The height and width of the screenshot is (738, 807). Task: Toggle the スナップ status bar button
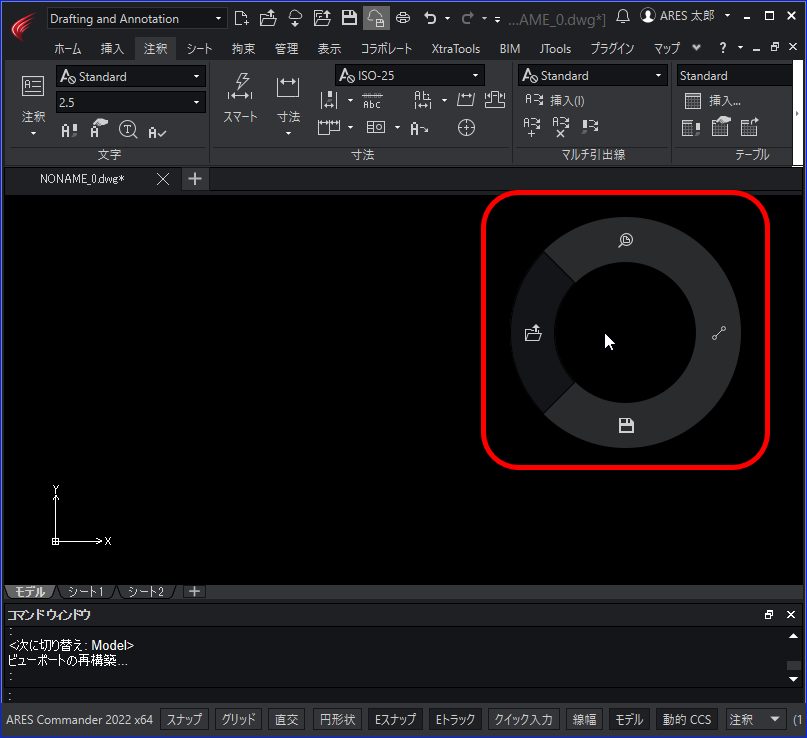(184, 719)
